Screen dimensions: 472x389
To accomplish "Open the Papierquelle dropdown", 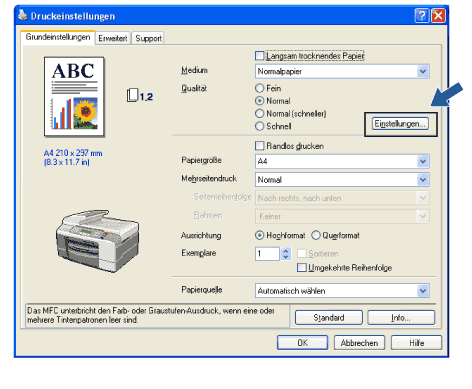I will point(423,291).
